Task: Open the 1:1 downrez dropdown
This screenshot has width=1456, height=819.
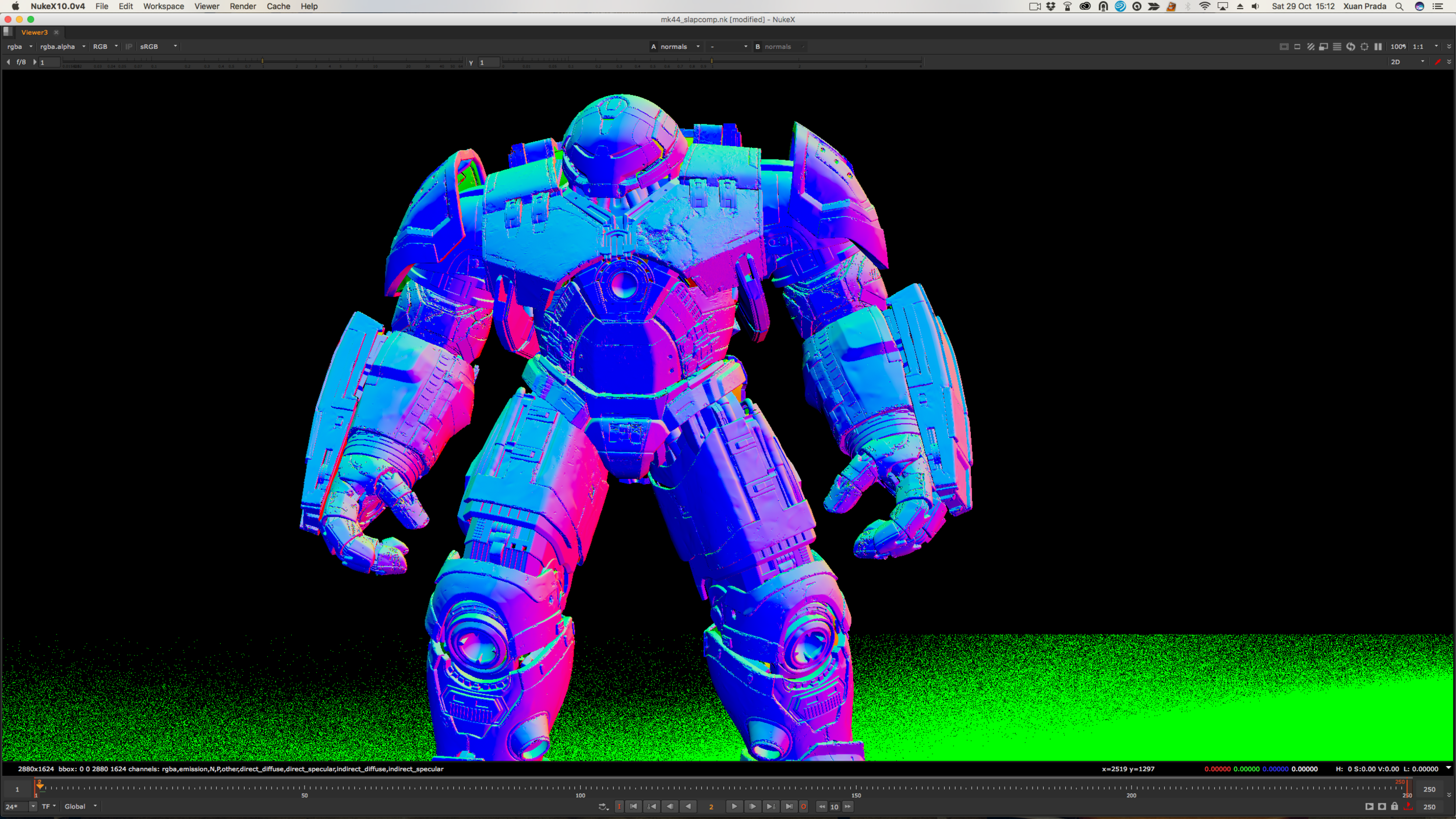Action: (x=1425, y=47)
